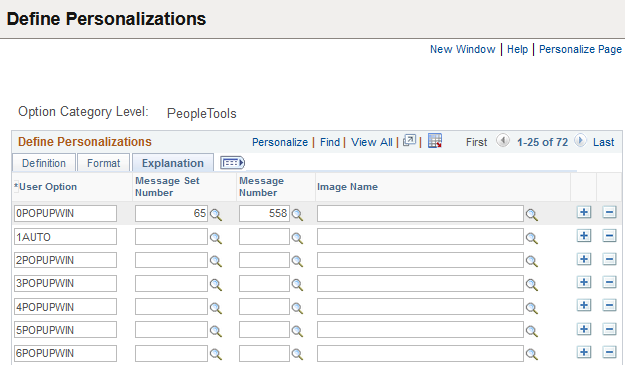Delete the 3POPUPWIN row

click(x=609, y=282)
